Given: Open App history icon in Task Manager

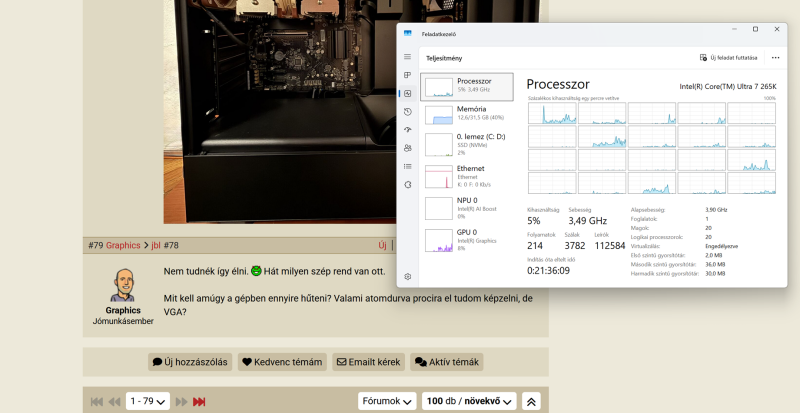Looking at the screenshot, I should pyautogui.click(x=407, y=112).
